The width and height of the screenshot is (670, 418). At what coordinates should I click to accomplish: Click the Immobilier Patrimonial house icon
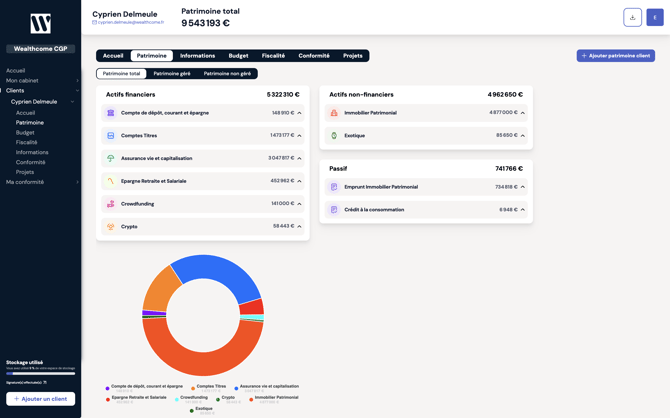(334, 113)
